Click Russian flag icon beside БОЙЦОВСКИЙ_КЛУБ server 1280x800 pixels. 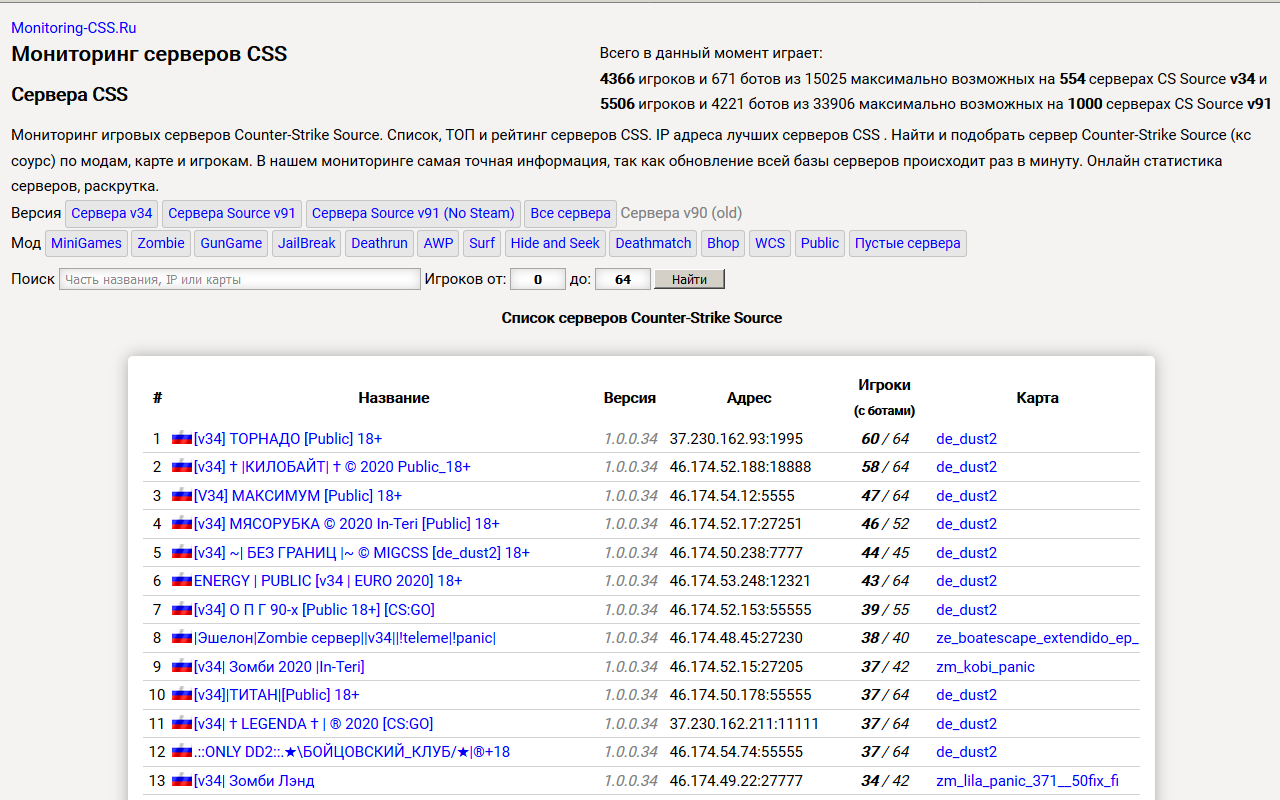182,752
